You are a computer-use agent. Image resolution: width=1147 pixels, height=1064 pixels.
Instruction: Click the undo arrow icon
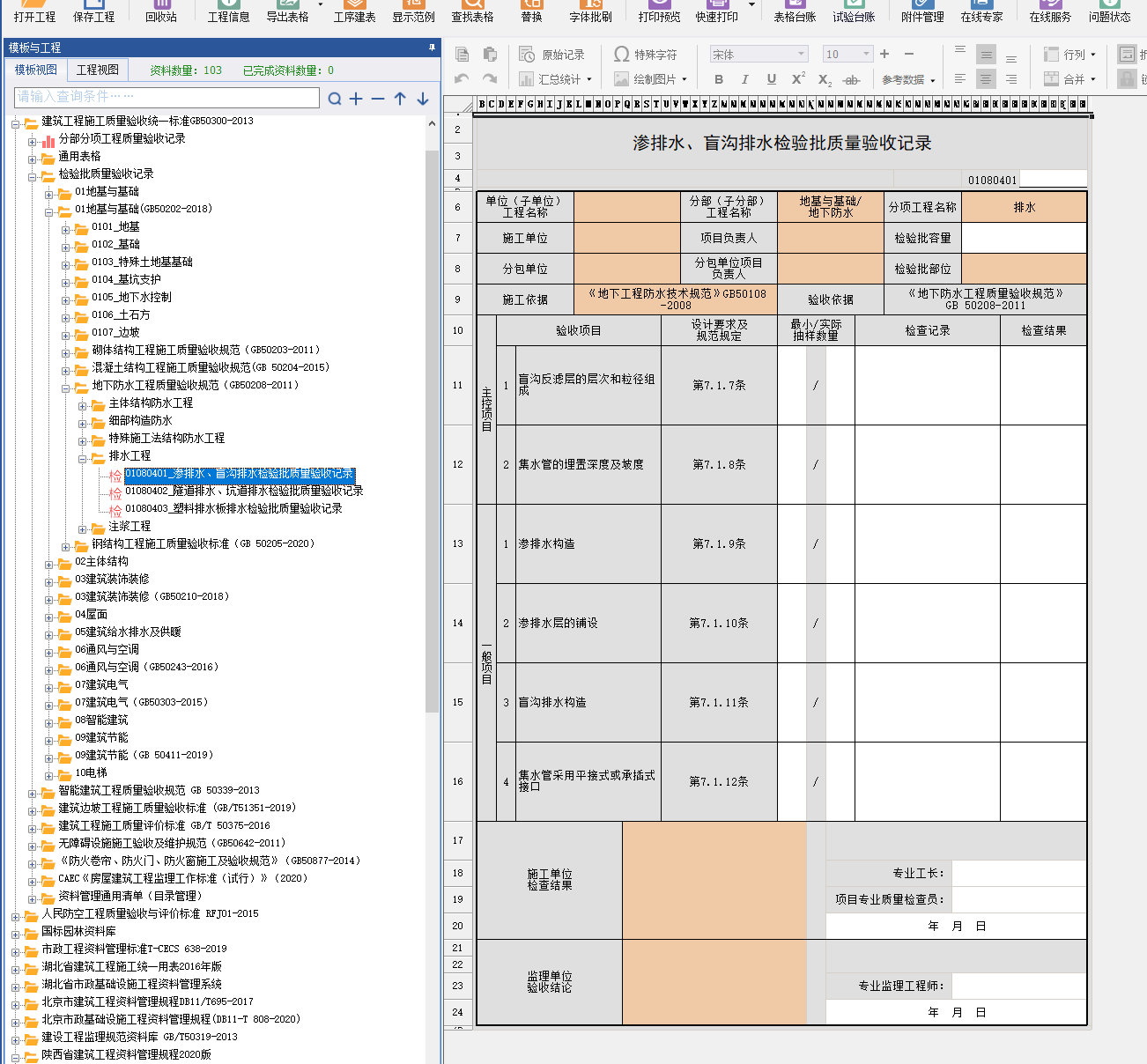(462, 79)
